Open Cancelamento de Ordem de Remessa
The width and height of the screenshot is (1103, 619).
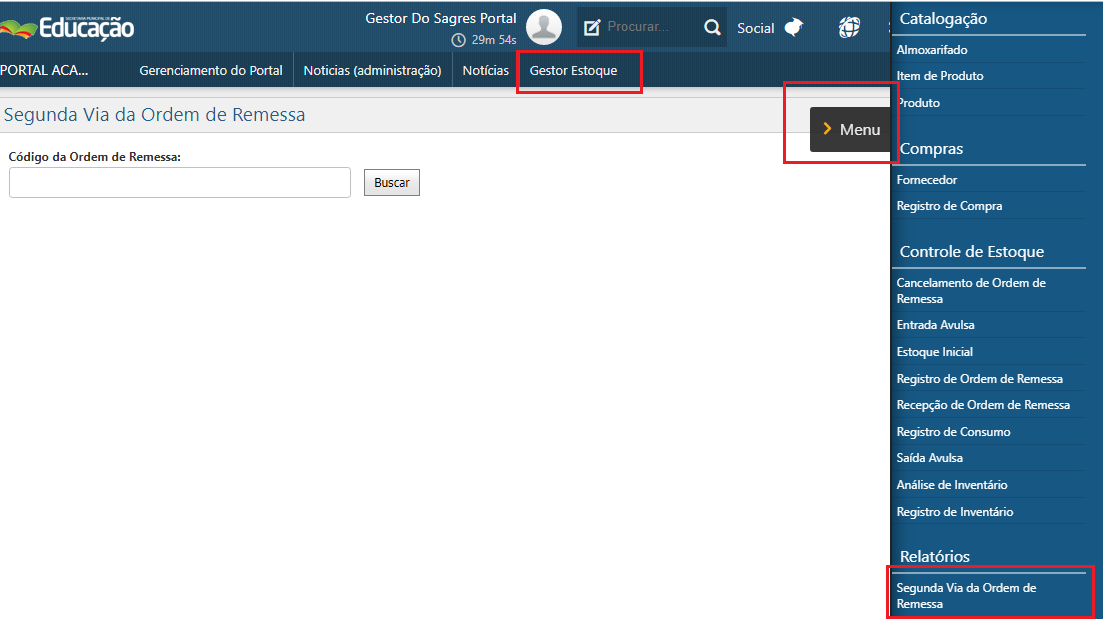click(x=971, y=291)
